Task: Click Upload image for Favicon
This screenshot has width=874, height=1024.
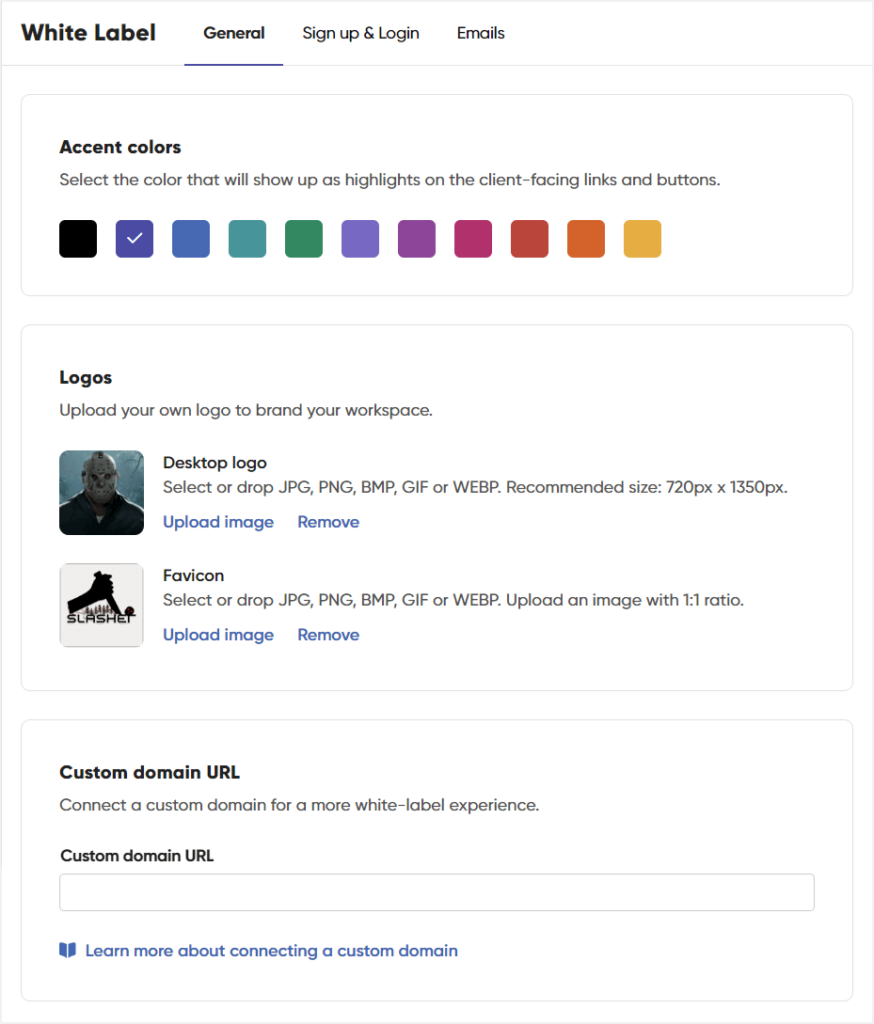Action: coord(218,635)
